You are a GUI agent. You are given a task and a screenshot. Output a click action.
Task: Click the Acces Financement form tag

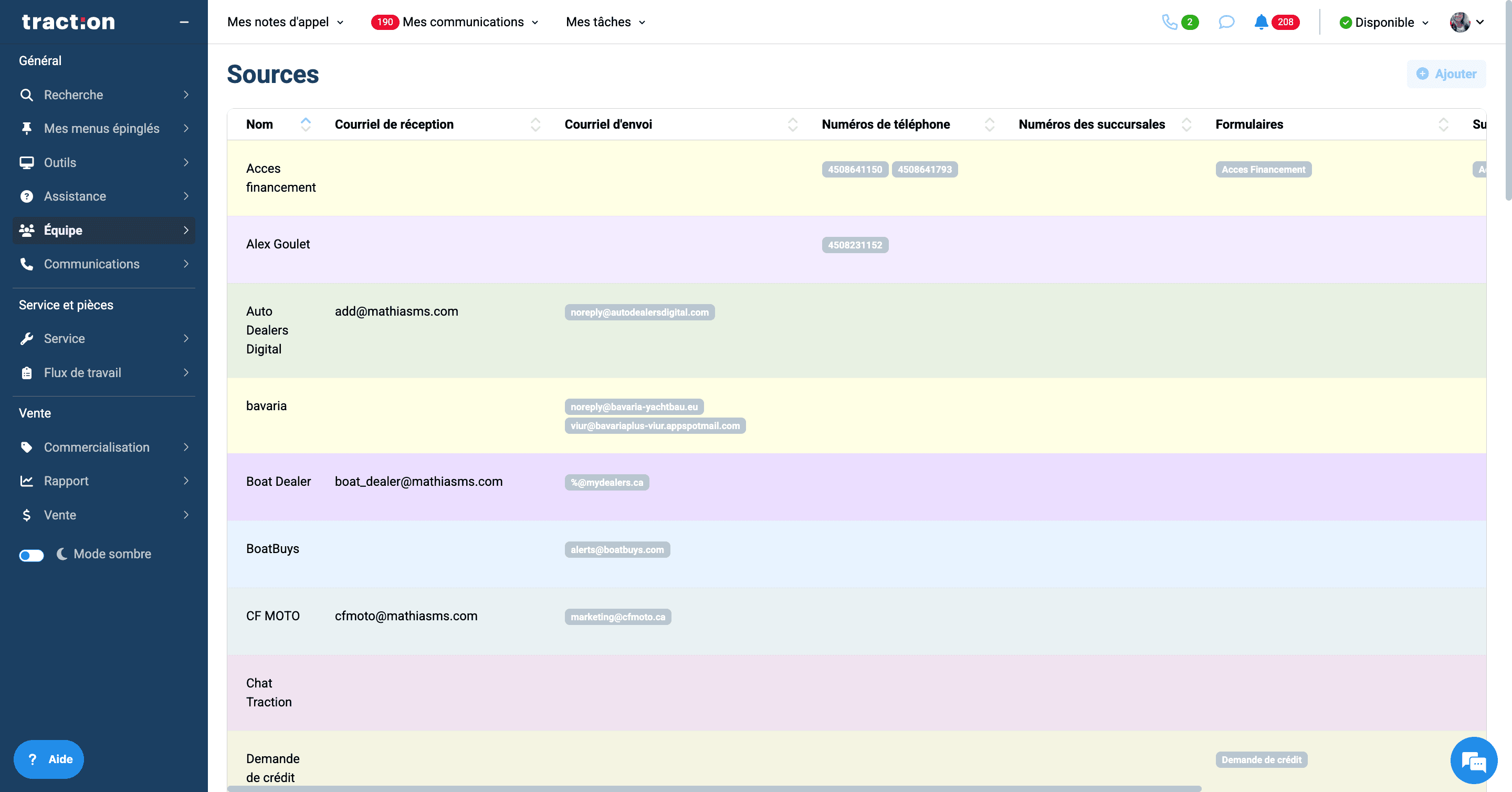[1263, 169]
